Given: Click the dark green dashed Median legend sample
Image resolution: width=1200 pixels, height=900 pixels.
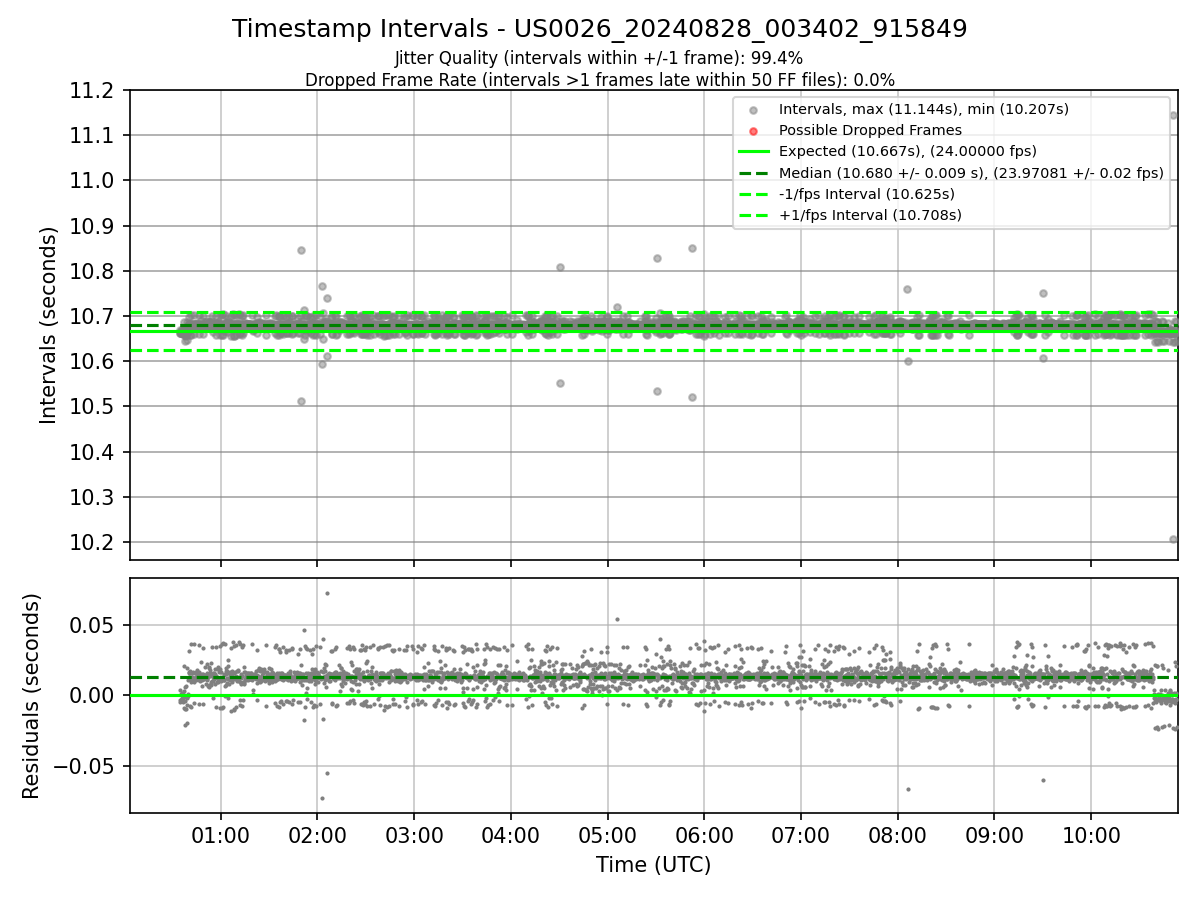Looking at the screenshot, I should [754, 173].
